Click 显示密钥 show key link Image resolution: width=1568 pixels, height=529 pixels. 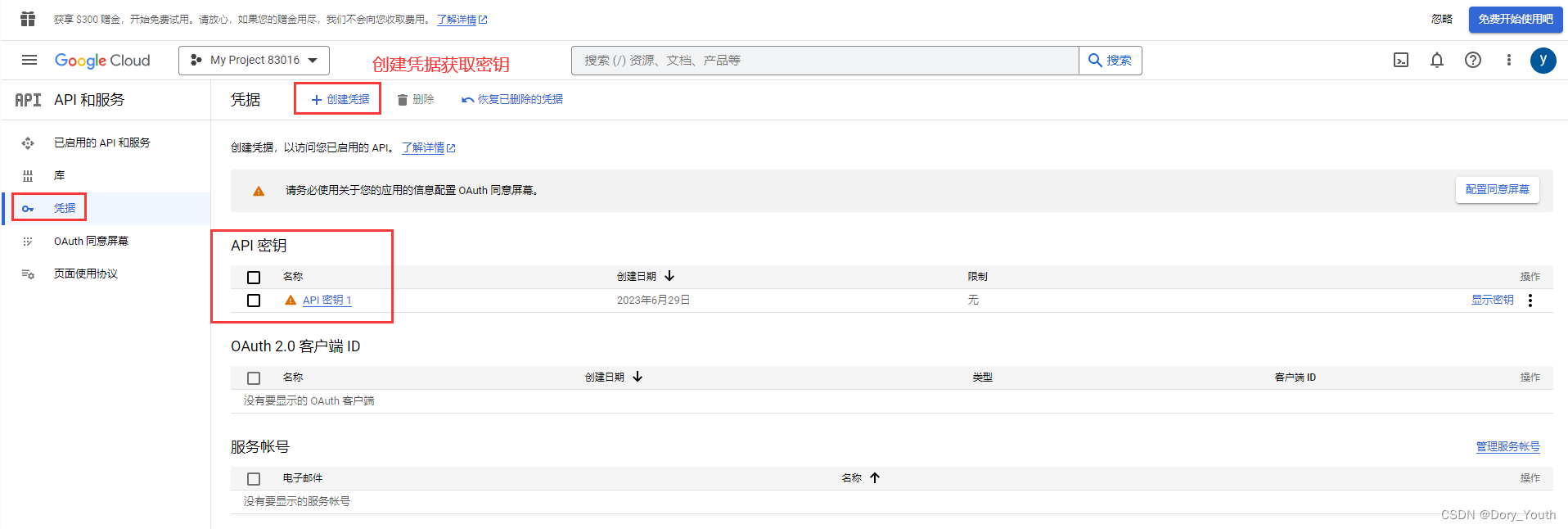[1493, 300]
